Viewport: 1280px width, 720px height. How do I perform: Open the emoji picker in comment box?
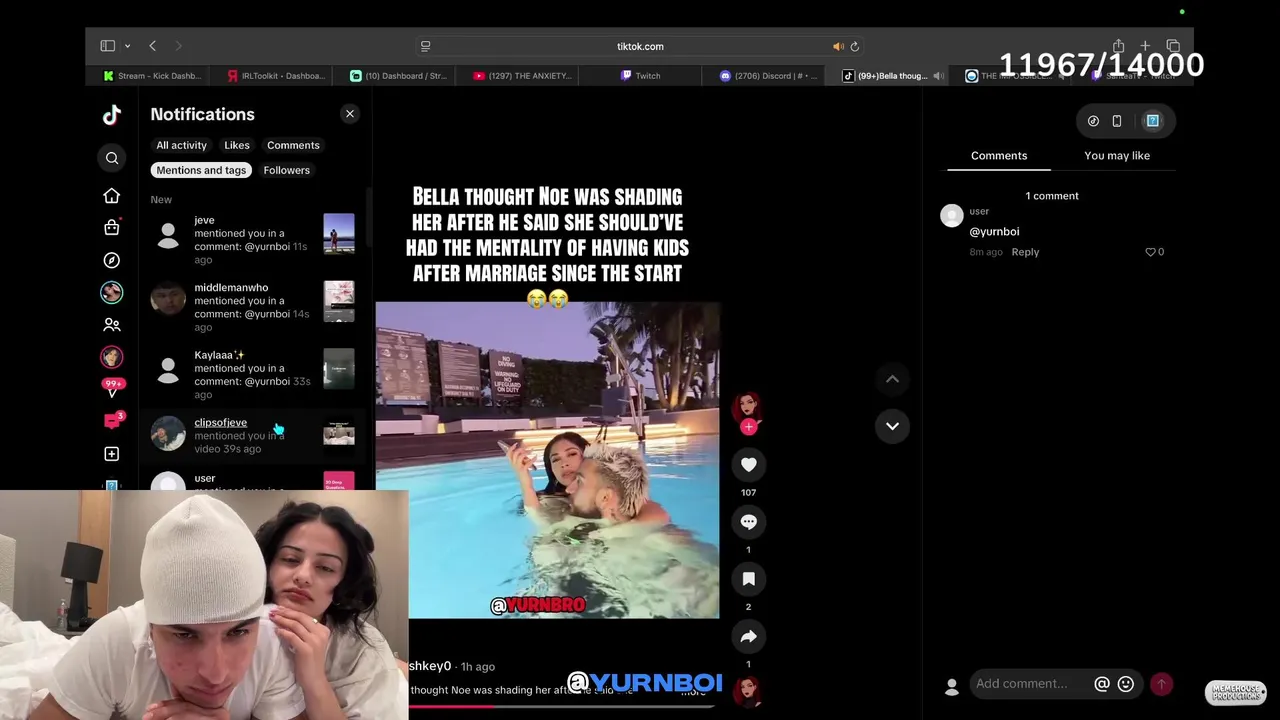click(1126, 684)
